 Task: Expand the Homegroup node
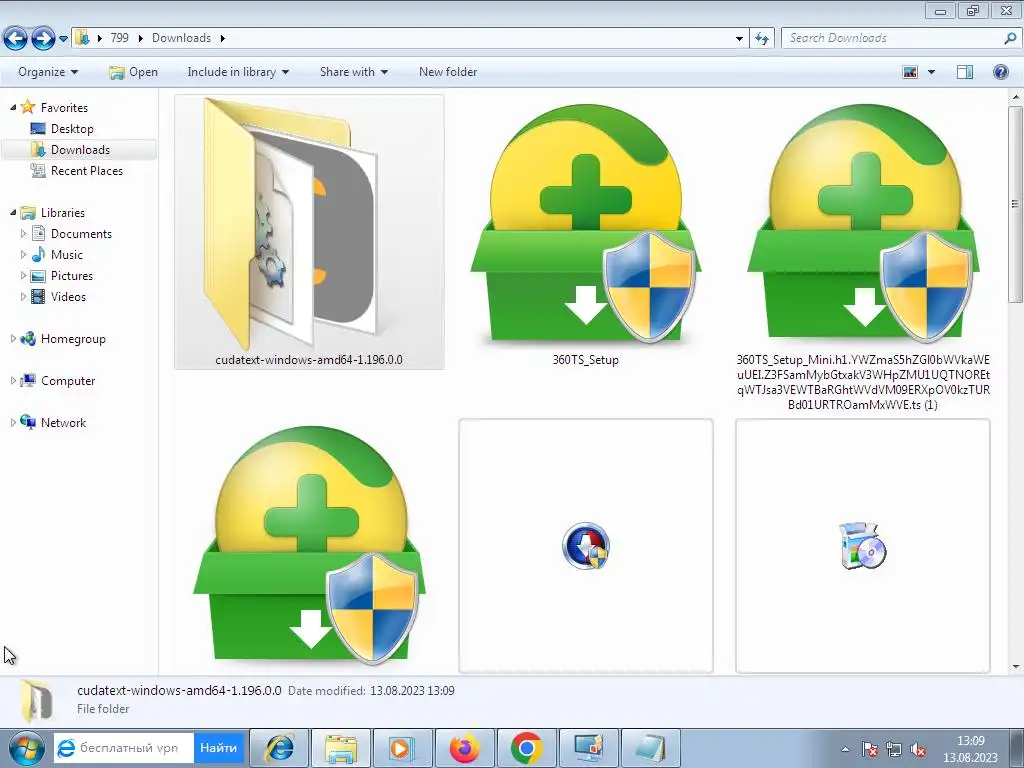coord(13,338)
